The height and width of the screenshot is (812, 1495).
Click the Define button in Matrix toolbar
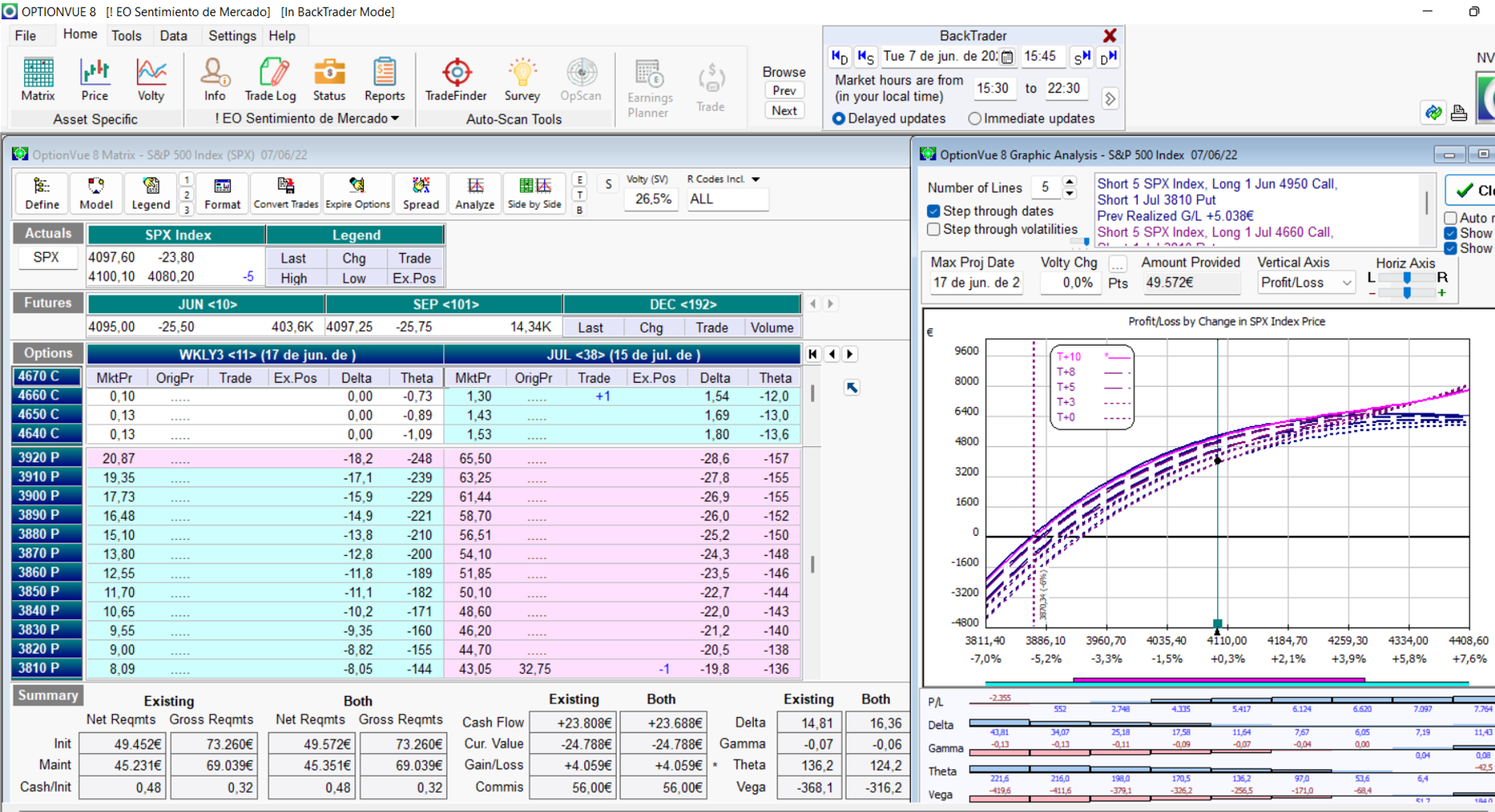coord(43,193)
